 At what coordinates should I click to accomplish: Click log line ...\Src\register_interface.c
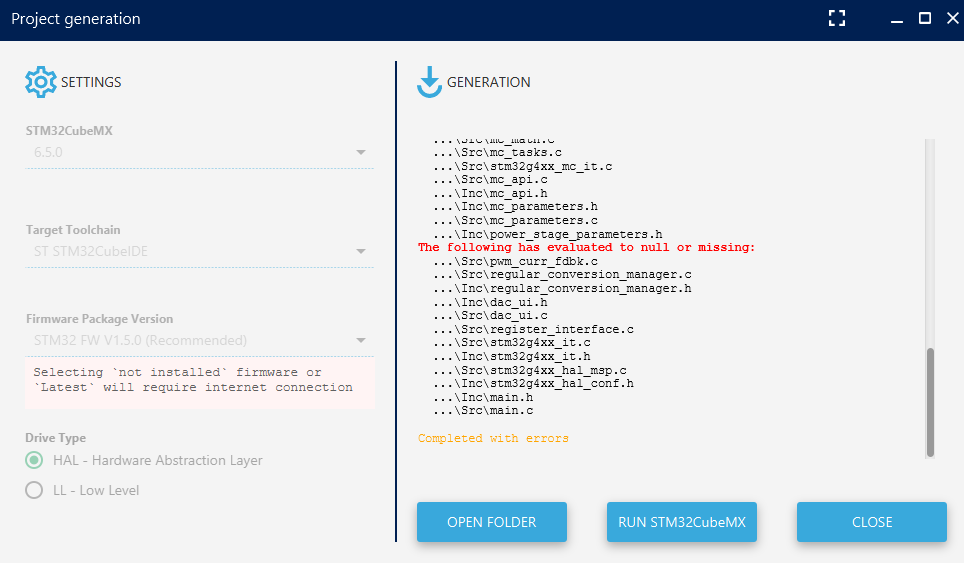coord(534,329)
